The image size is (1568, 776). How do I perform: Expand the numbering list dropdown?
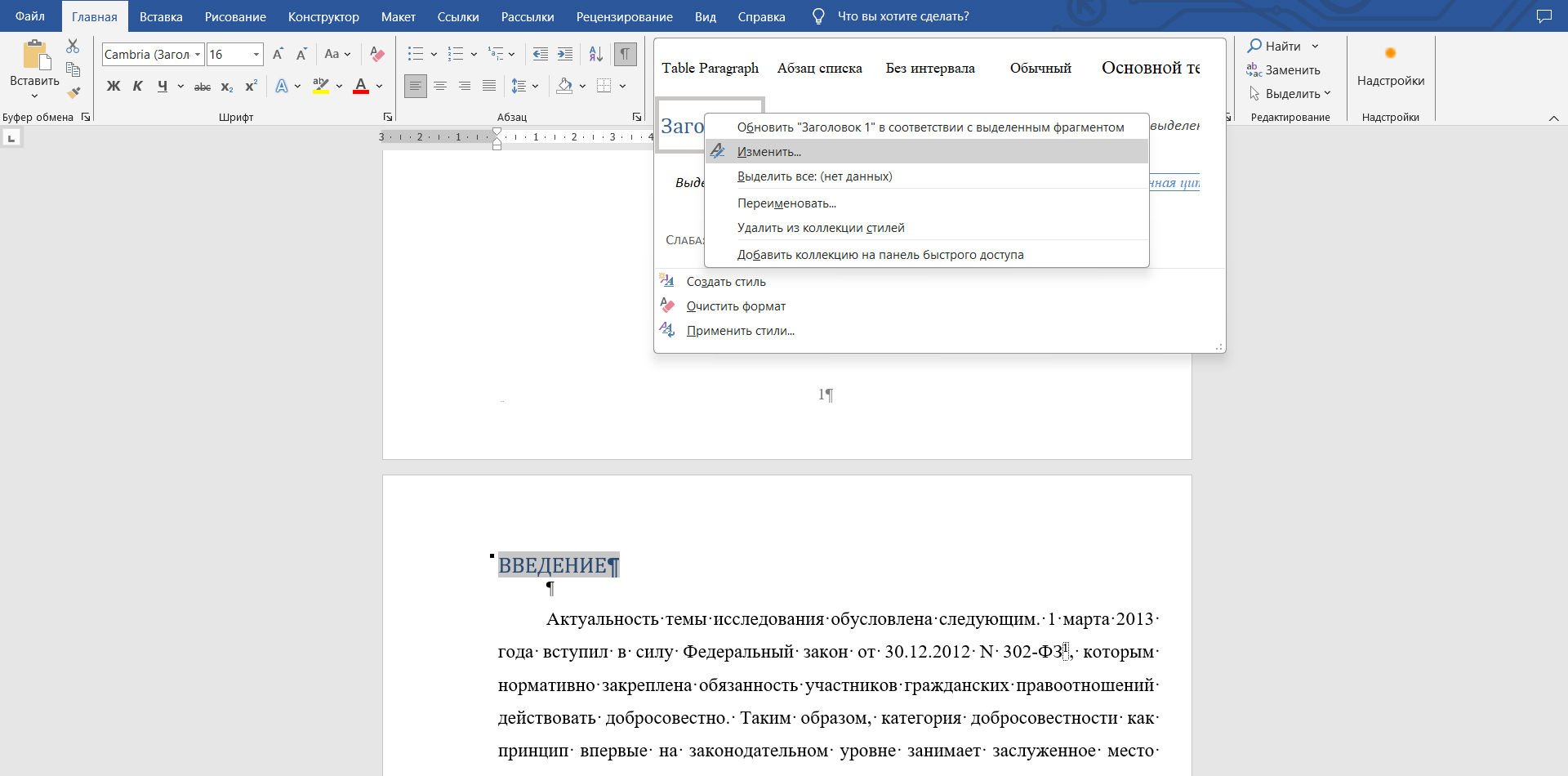pyautogui.click(x=474, y=54)
